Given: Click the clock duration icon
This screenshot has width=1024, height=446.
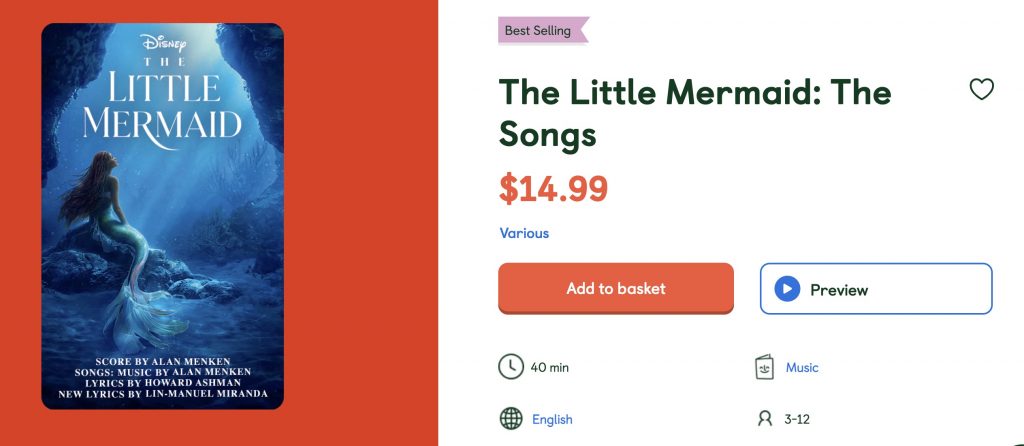Looking at the screenshot, I should coord(510,367).
